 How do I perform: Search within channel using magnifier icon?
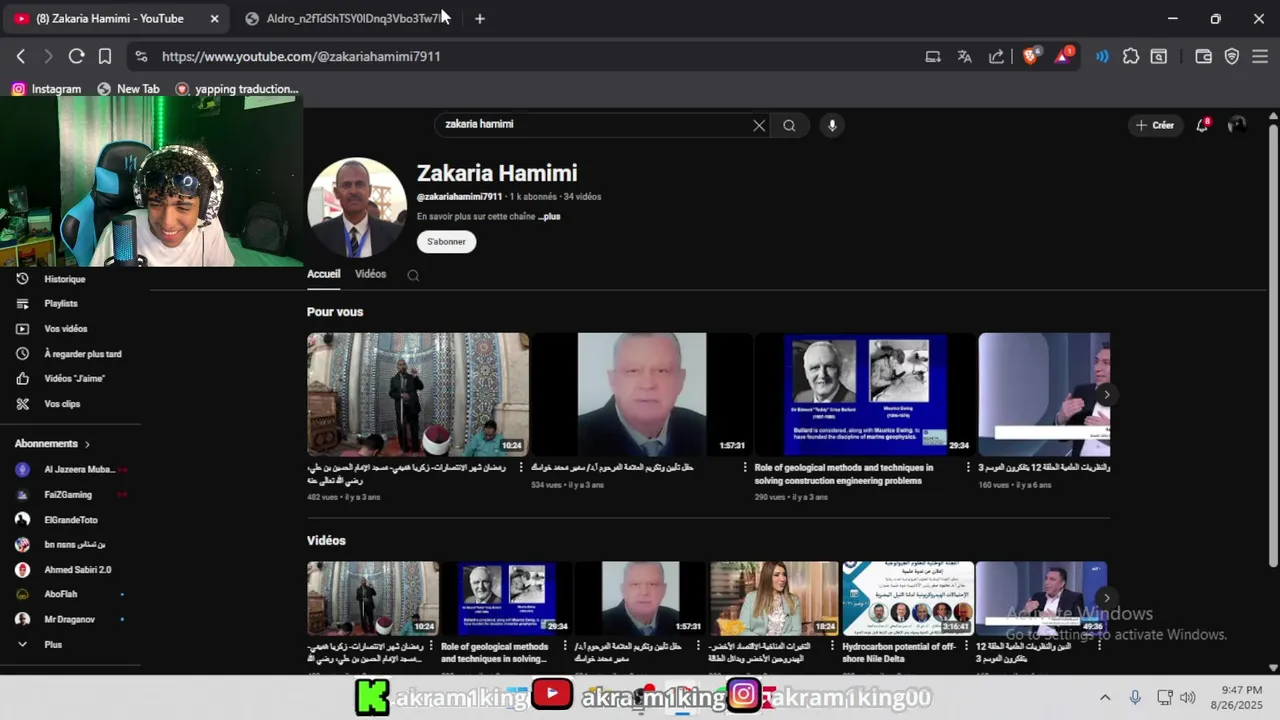tap(413, 275)
